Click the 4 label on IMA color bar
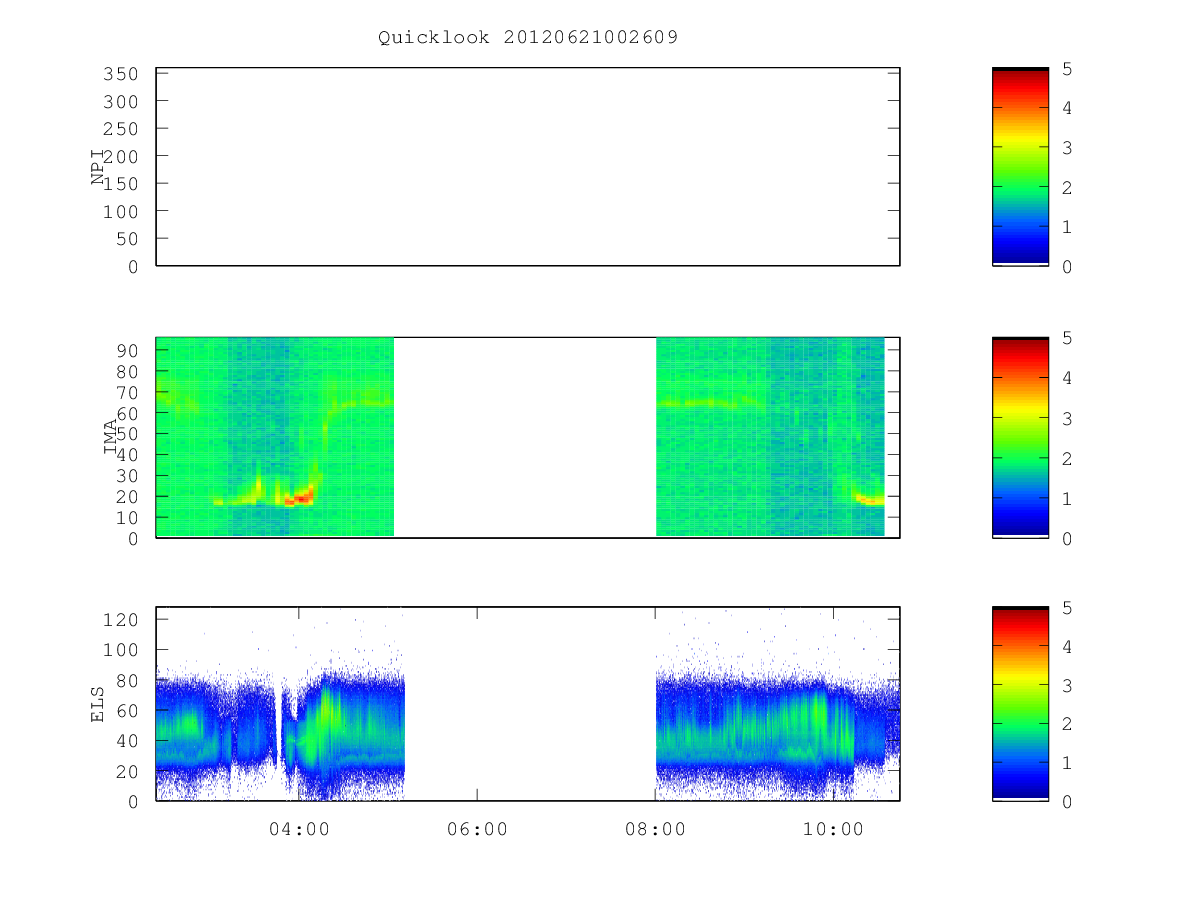 pos(1068,378)
